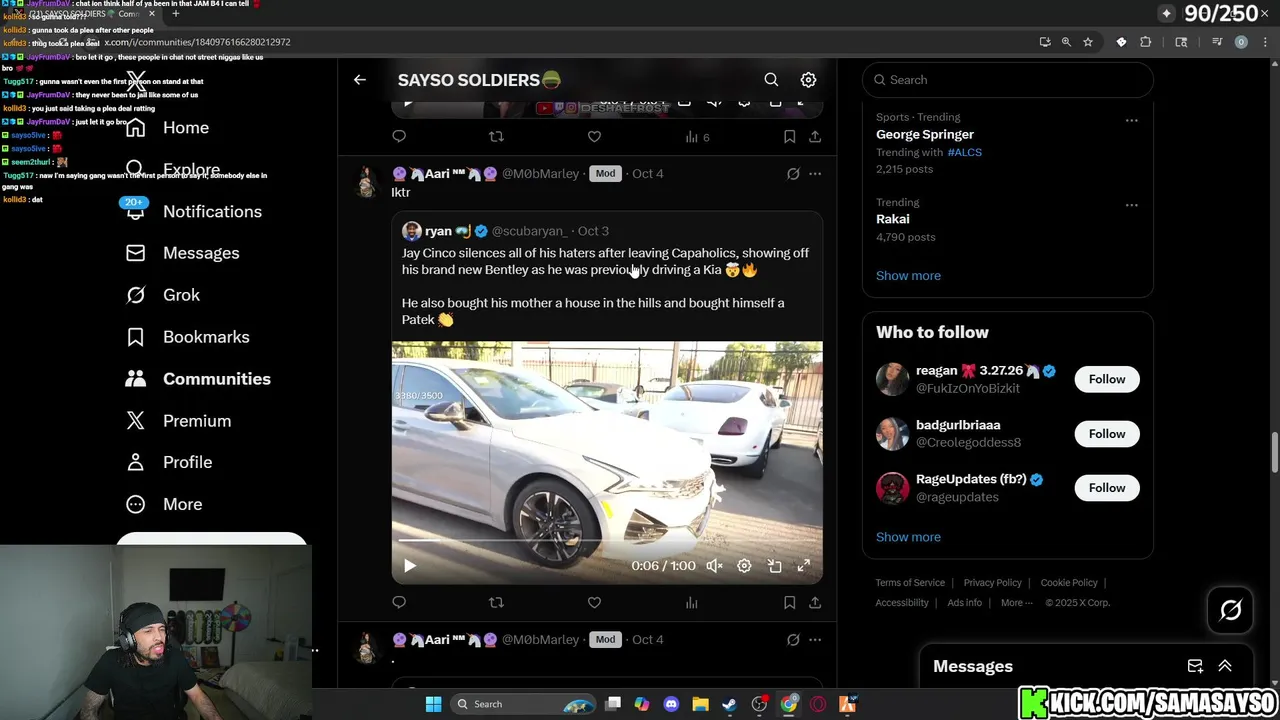Expand More footer links
The height and width of the screenshot is (720, 1280).
(x=1017, y=603)
